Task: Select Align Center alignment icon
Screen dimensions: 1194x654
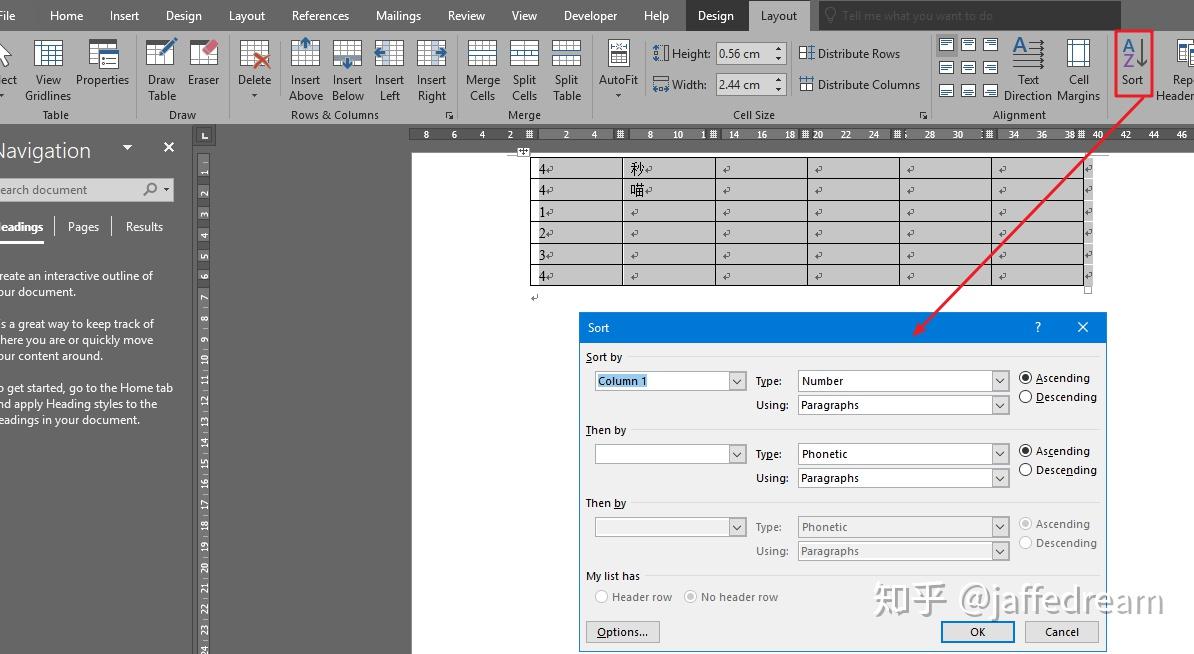Action: pyautogui.click(x=969, y=68)
